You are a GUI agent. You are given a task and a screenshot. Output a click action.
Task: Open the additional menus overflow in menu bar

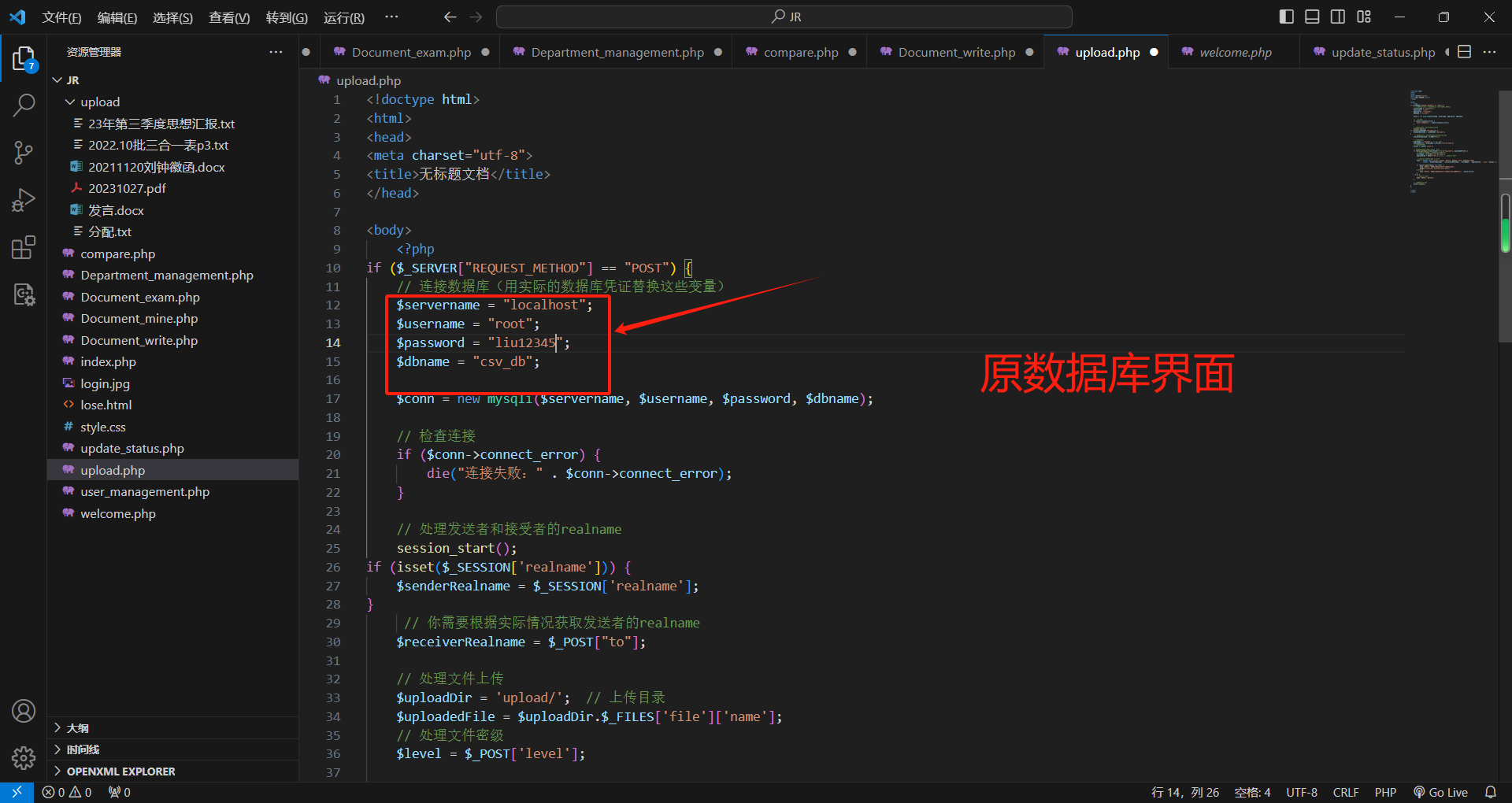391,17
